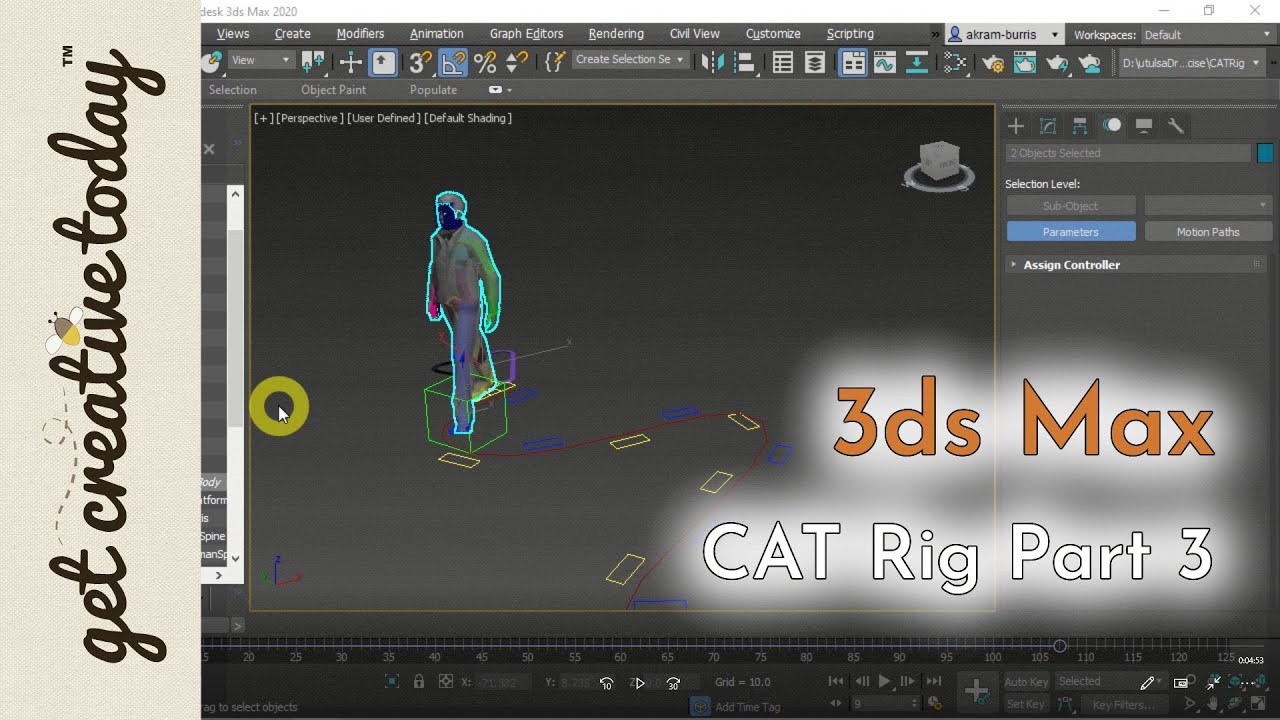This screenshot has width=1280, height=720.
Task: Click the 2 Objects Selected name field
Action: pyautogui.click(x=1128, y=153)
